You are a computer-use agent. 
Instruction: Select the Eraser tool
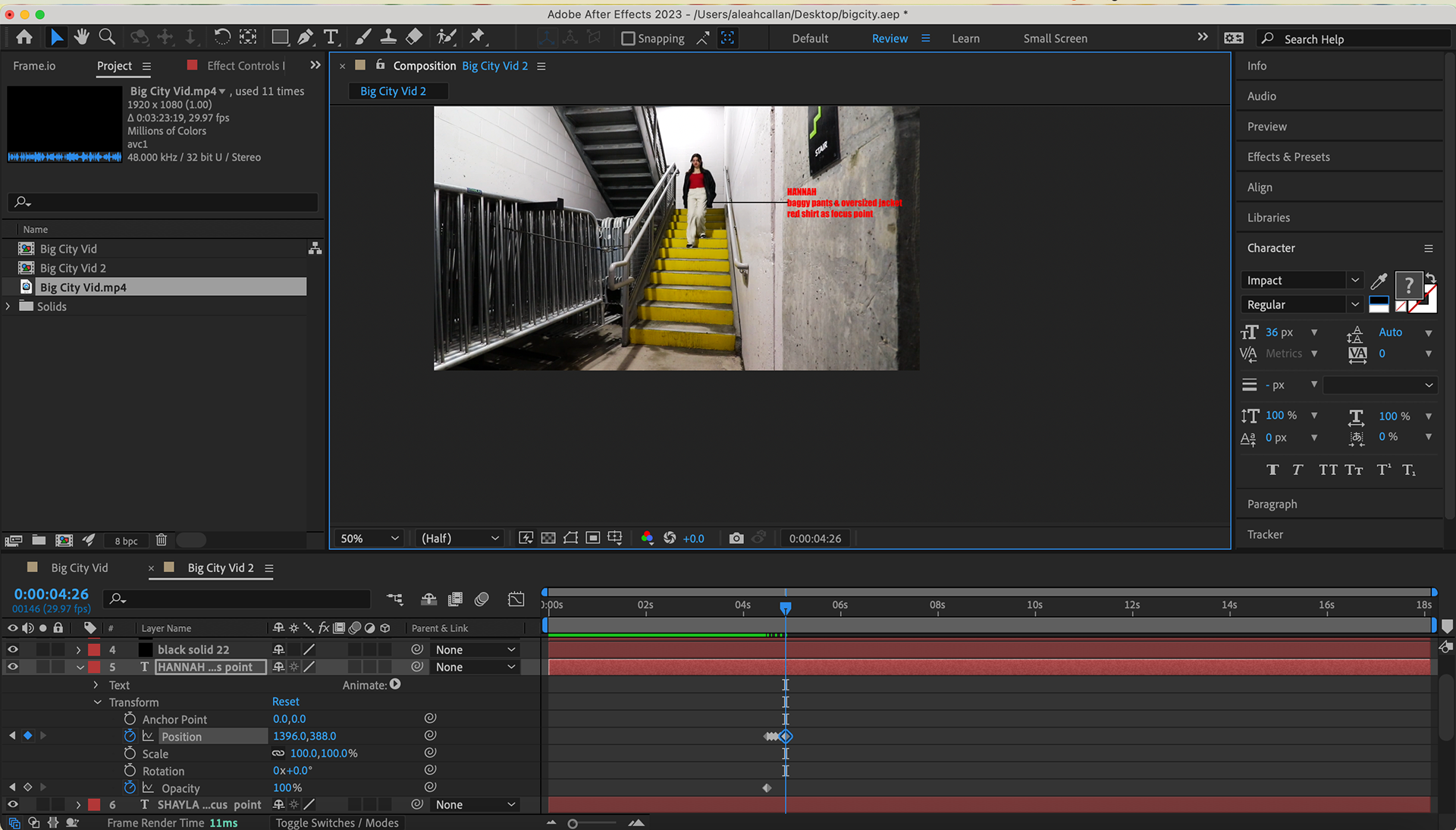414,37
